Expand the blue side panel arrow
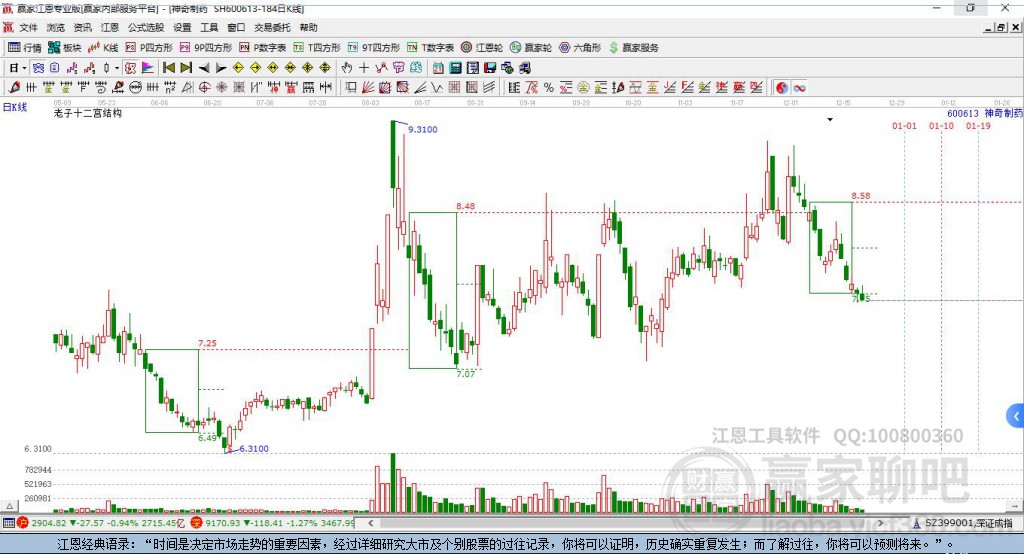 (1016, 416)
